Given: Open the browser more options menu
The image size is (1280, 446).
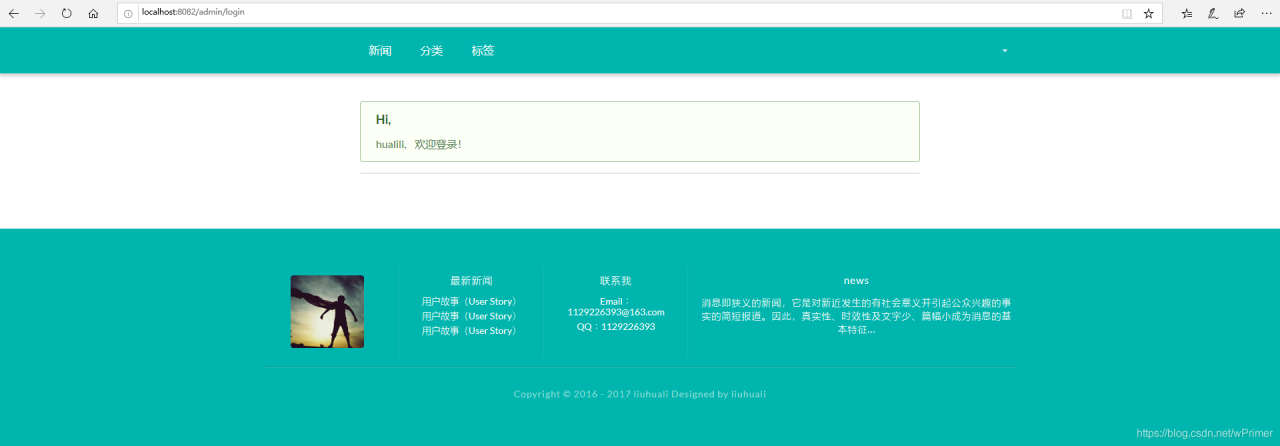Looking at the screenshot, I should click(x=1266, y=13).
